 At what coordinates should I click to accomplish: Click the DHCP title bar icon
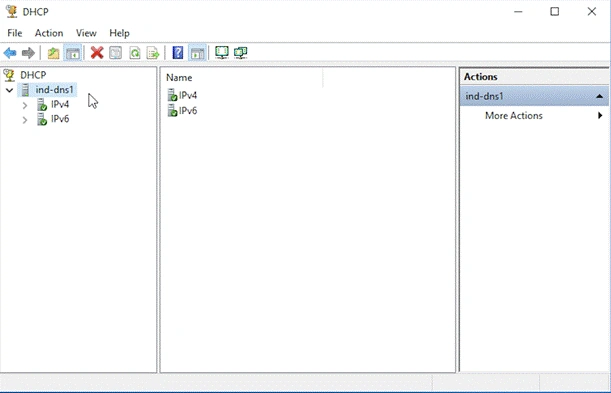coord(12,12)
